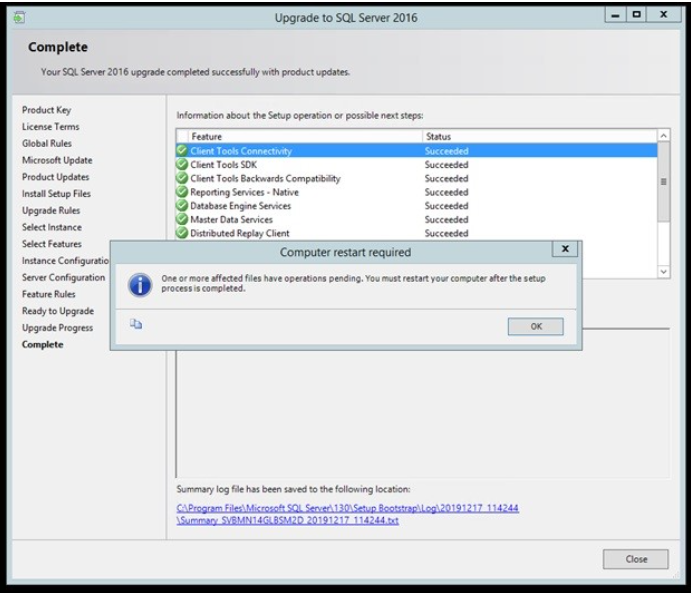691x593 pixels.
Task: Select the License Terms step
Action: (x=51, y=126)
